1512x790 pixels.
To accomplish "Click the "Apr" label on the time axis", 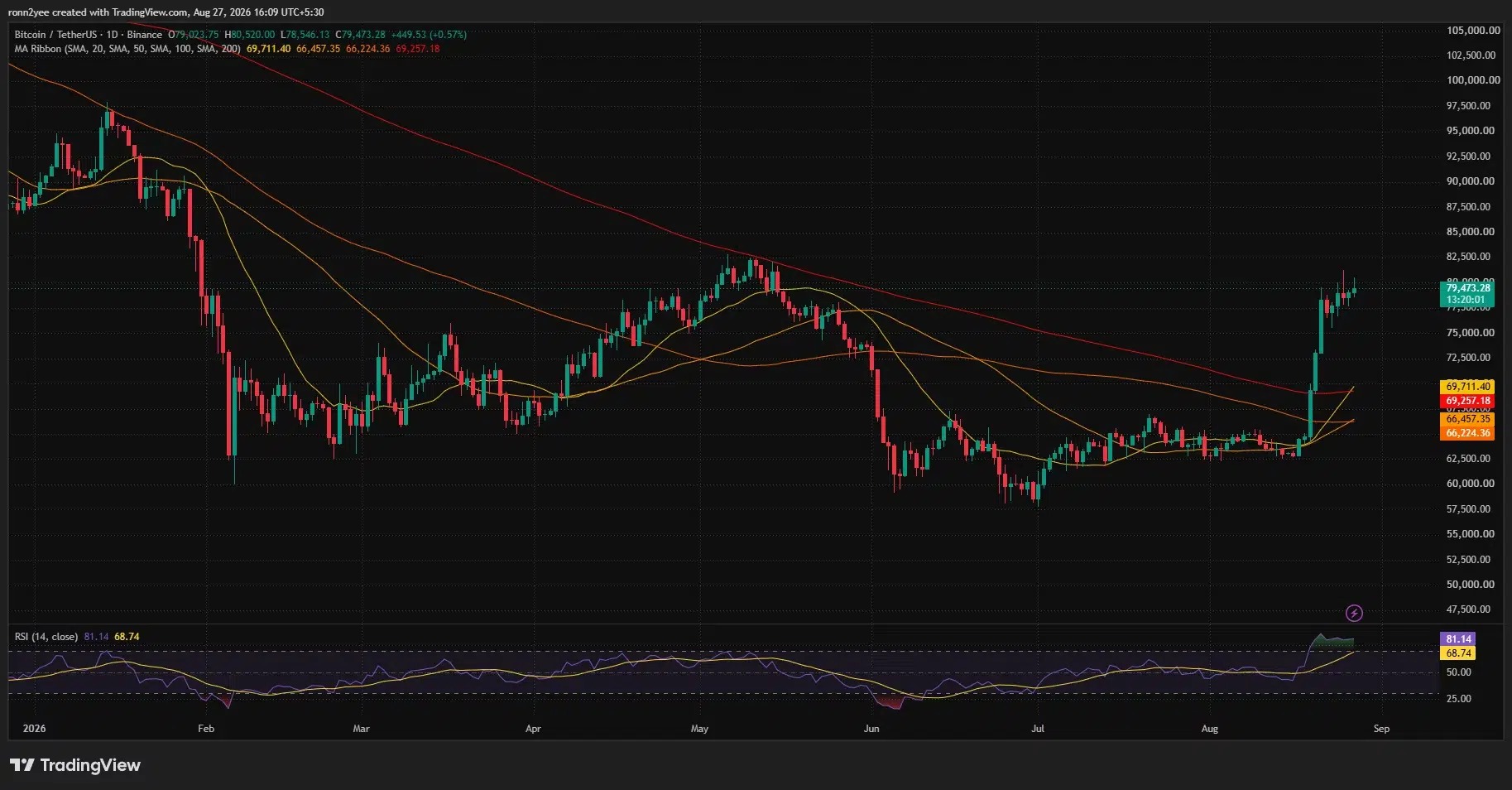I will coord(533,729).
